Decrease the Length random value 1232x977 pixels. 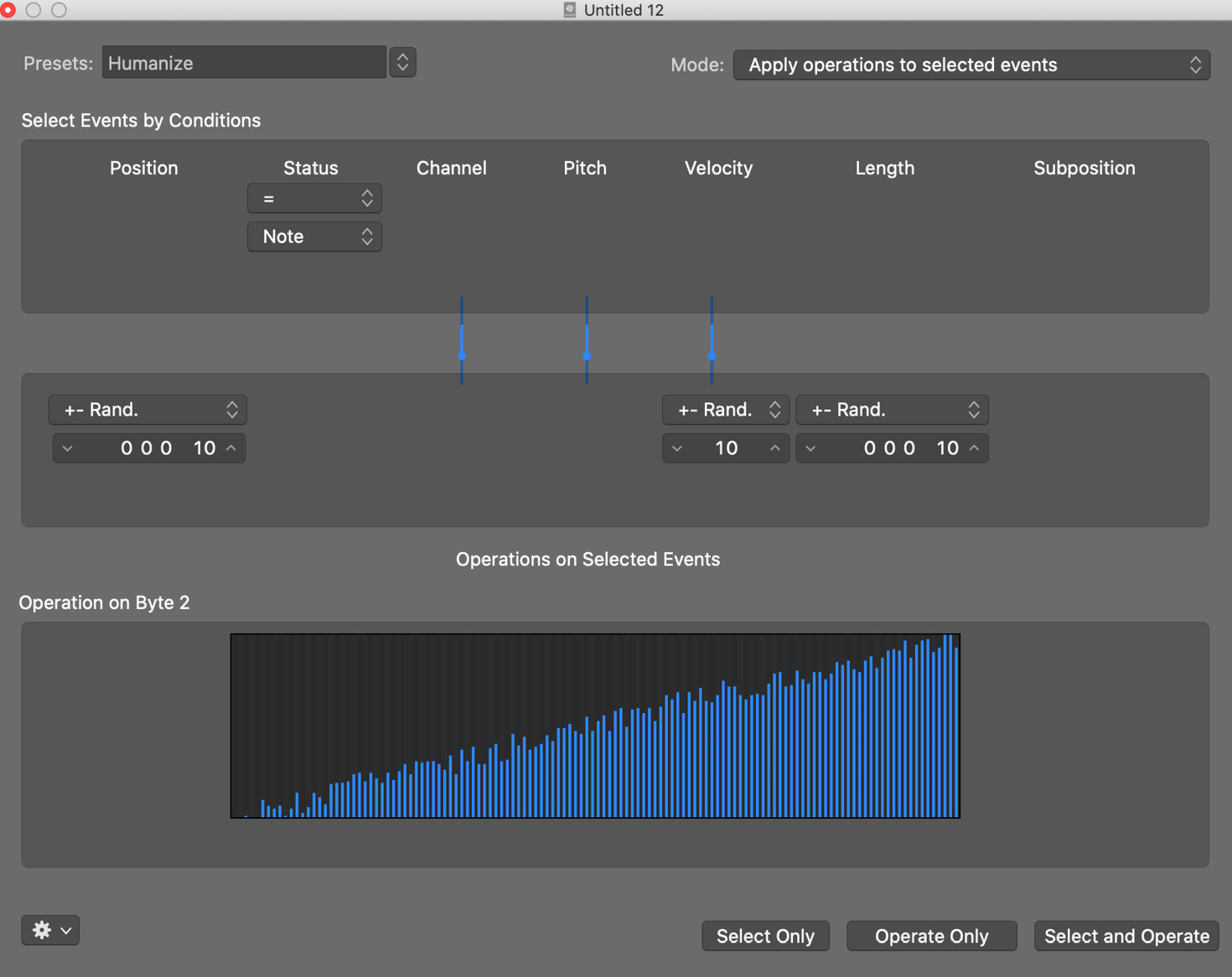pos(810,448)
